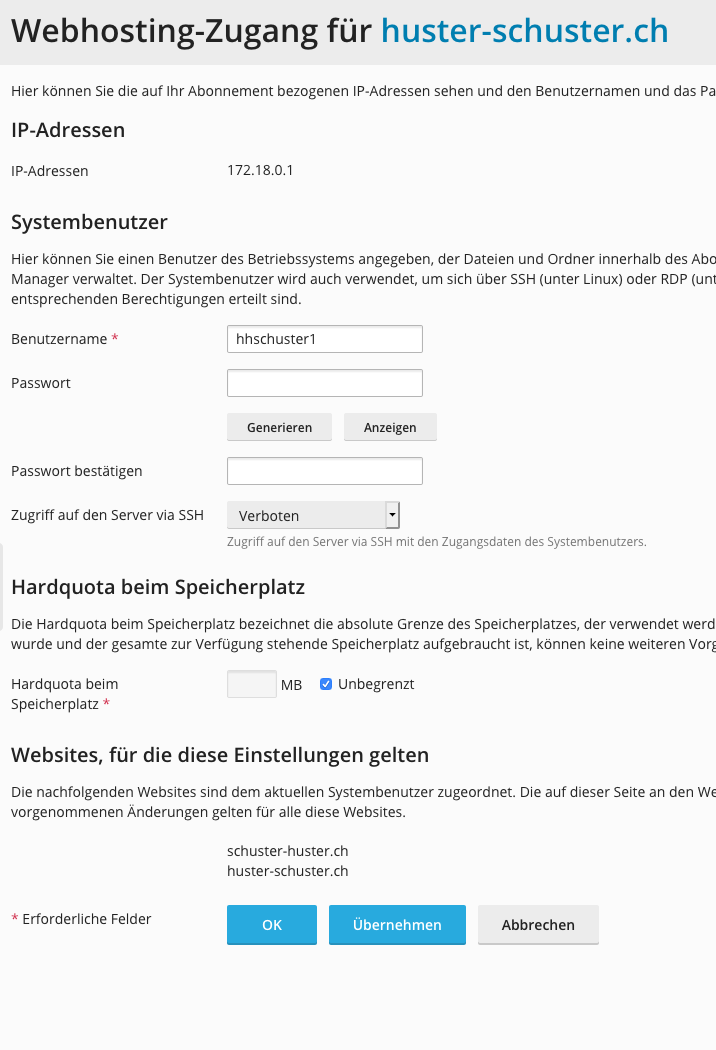Click the Zugriff auf den Server via SSH label
The width and height of the screenshot is (716, 1050).
click(x=107, y=515)
